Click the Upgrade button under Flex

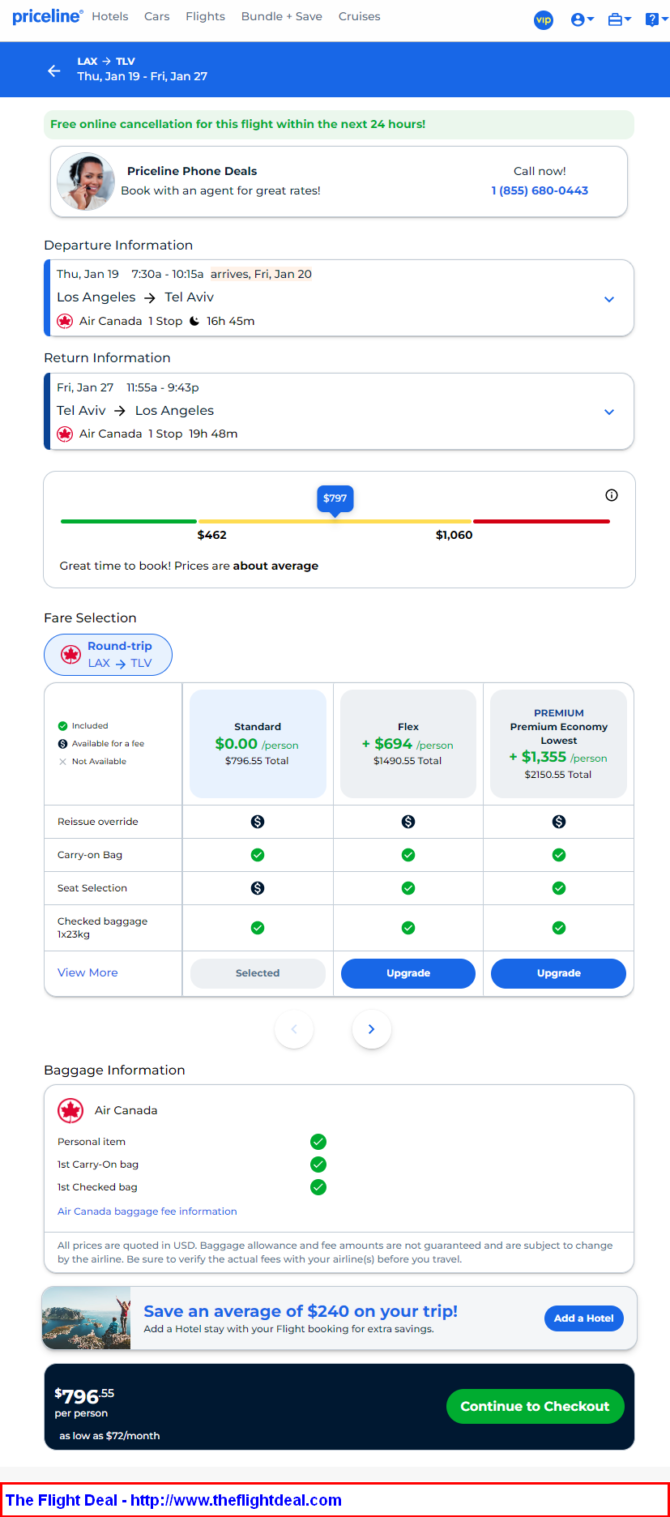coord(408,973)
